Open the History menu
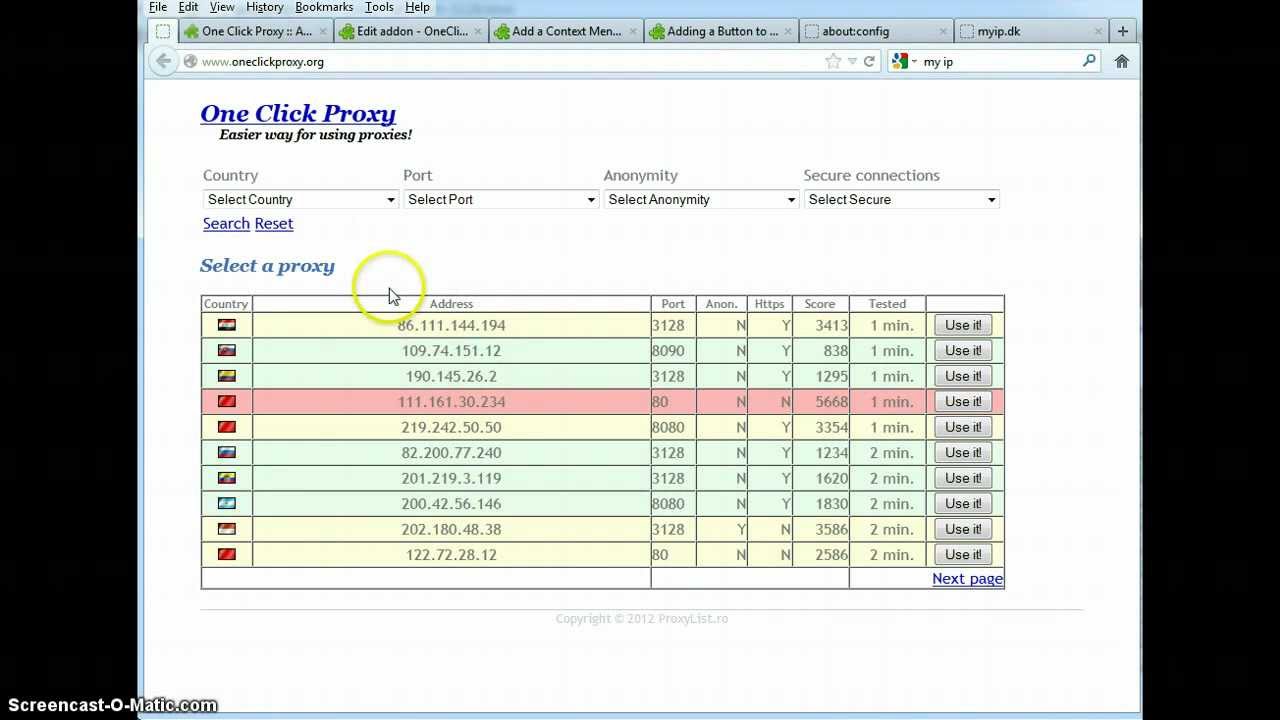This screenshot has height=720, width=1280. point(264,7)
